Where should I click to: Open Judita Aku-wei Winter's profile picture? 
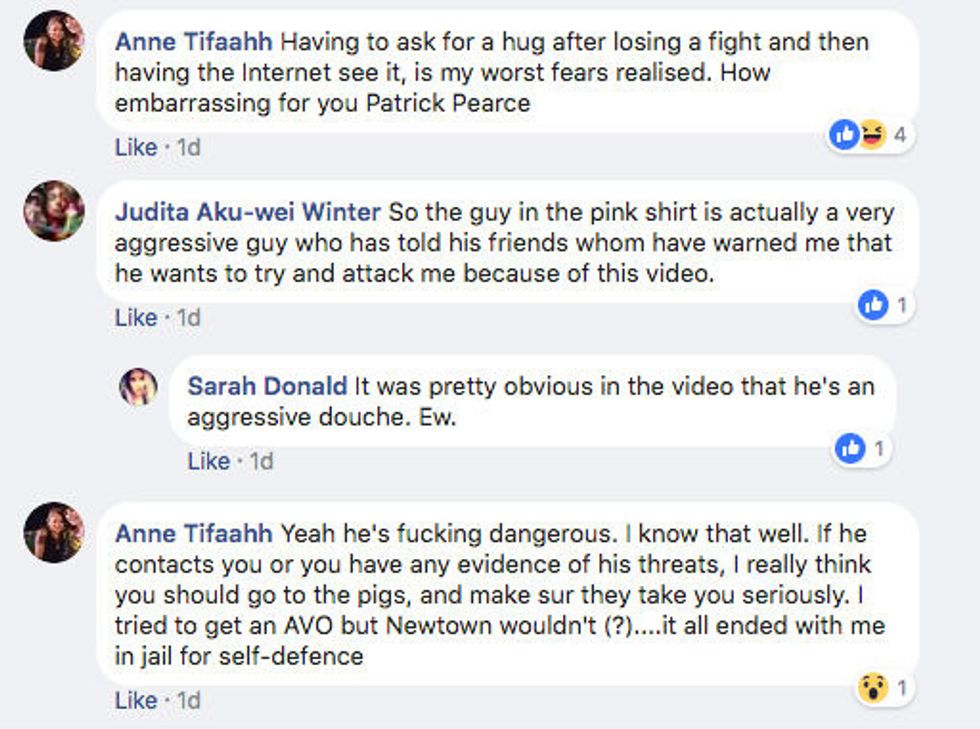pos(53,211)
